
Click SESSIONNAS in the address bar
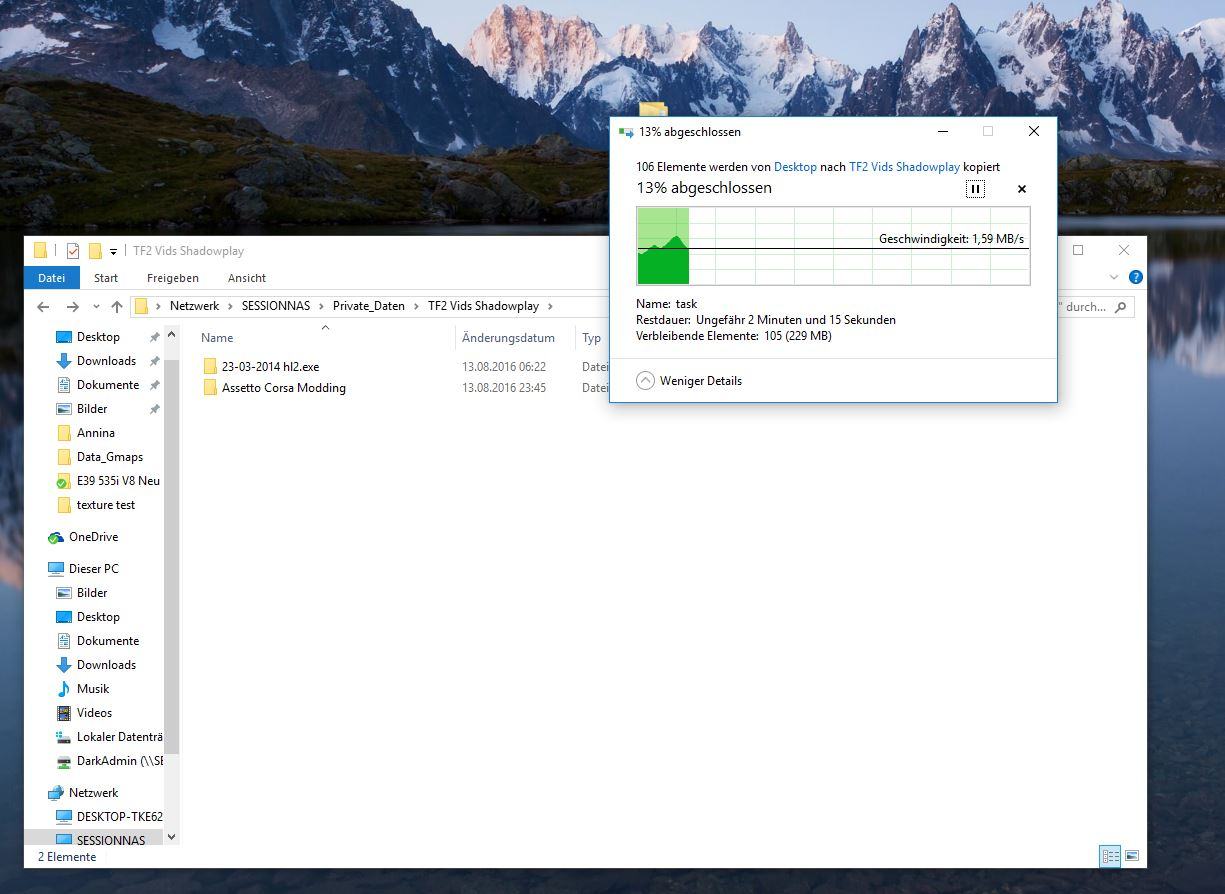[276, 306]
